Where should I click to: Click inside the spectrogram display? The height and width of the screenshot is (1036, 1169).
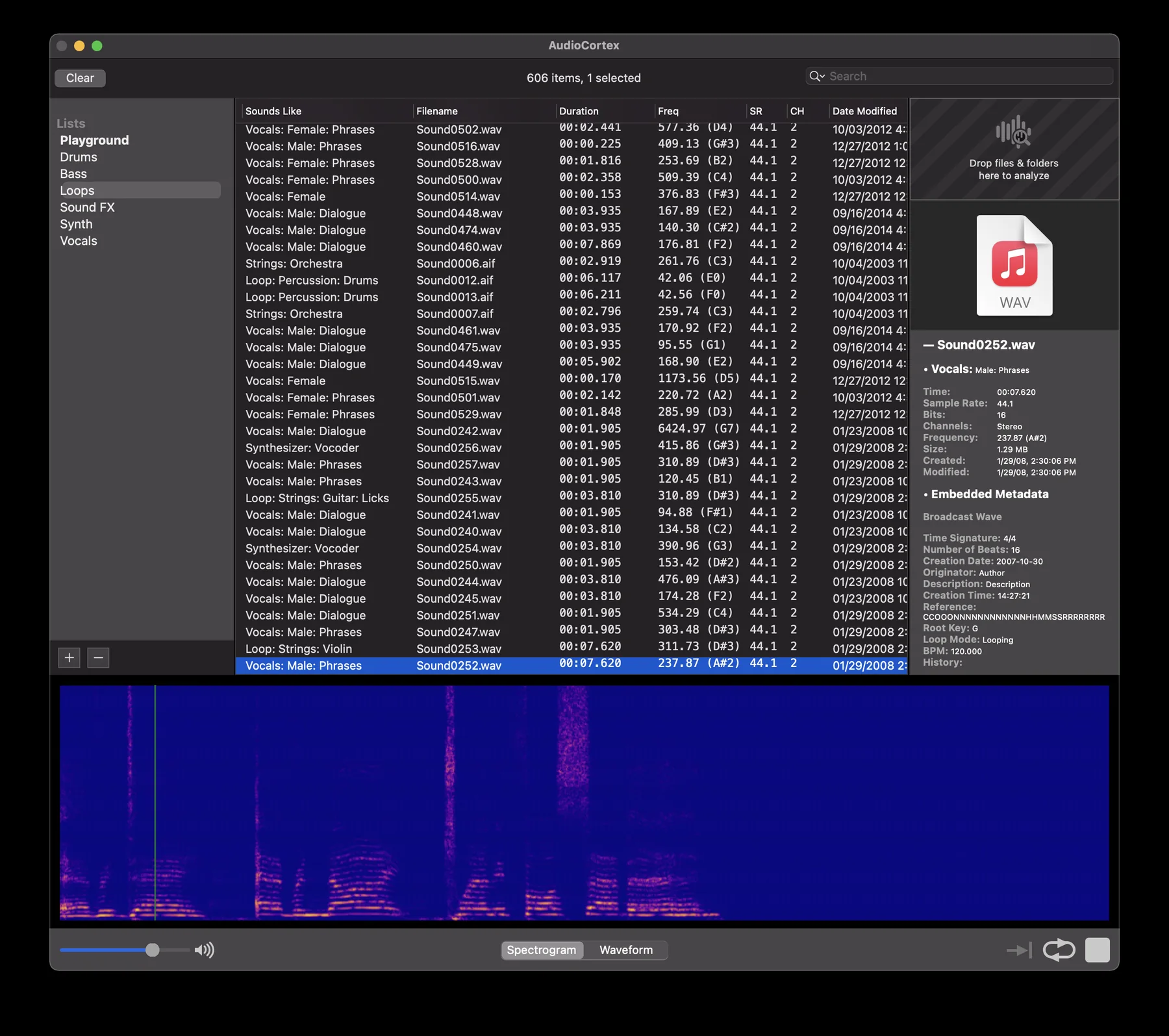click(584, 803)
